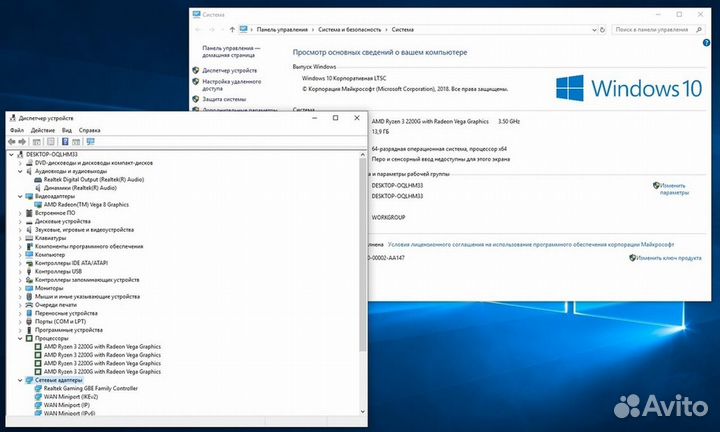The height and width of the screenshot is (432, 720).
Task: Select the Компоненты программного обеспечения row
Action: coord(89,247)
